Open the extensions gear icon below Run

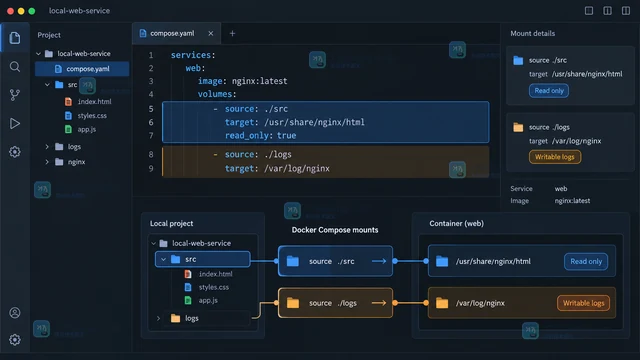pos(15,152)
